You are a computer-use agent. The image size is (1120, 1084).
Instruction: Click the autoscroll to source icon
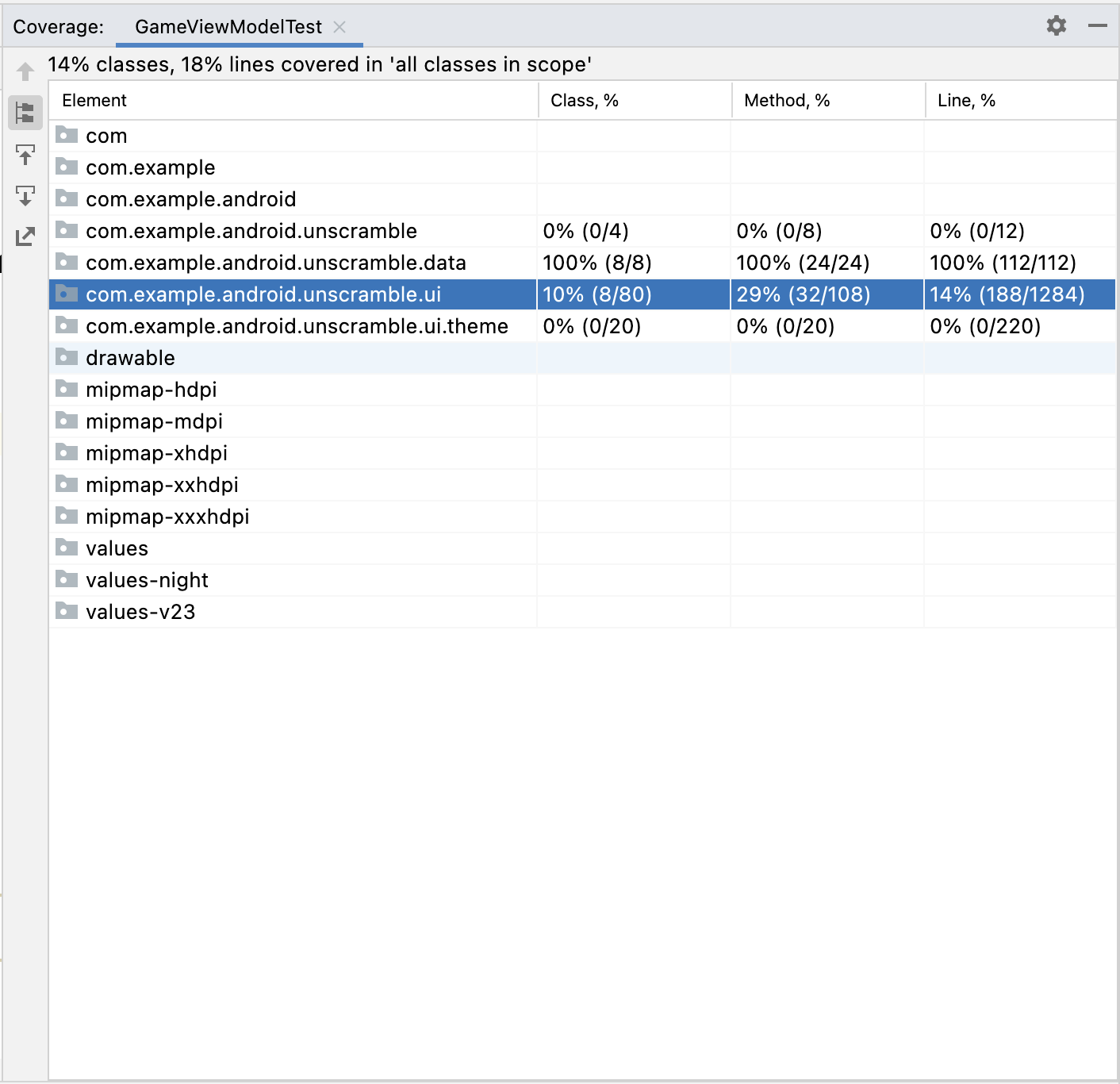25,154
